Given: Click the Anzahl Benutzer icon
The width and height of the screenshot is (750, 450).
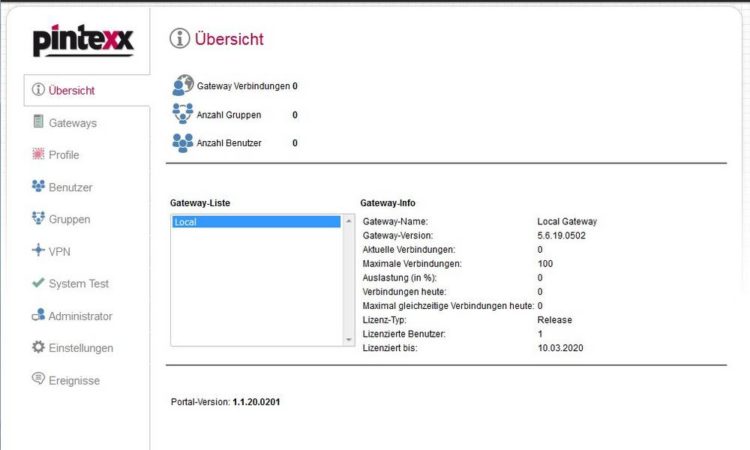Looking at the screenshot, I should (x=183, y=143).
